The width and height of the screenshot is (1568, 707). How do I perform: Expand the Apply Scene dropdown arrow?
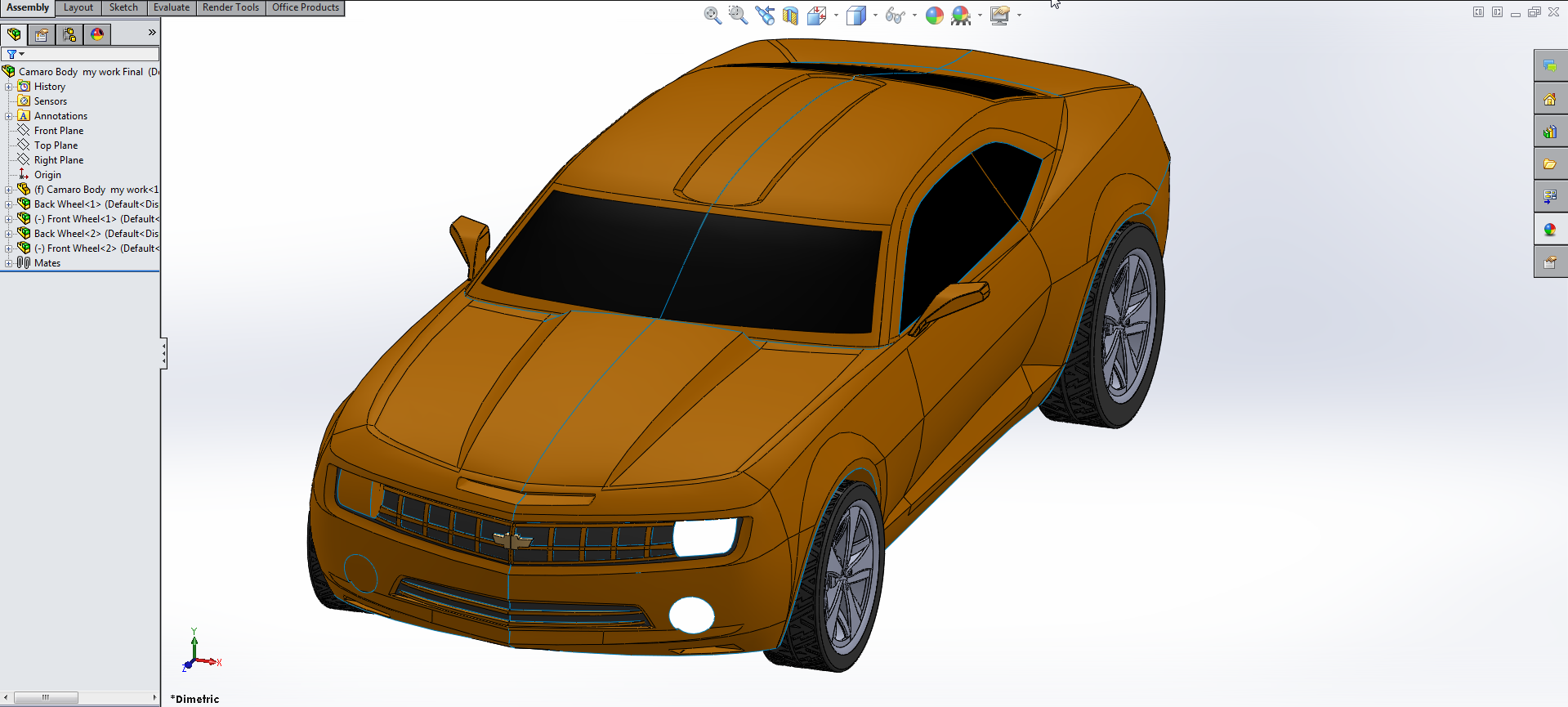point(980,16)
